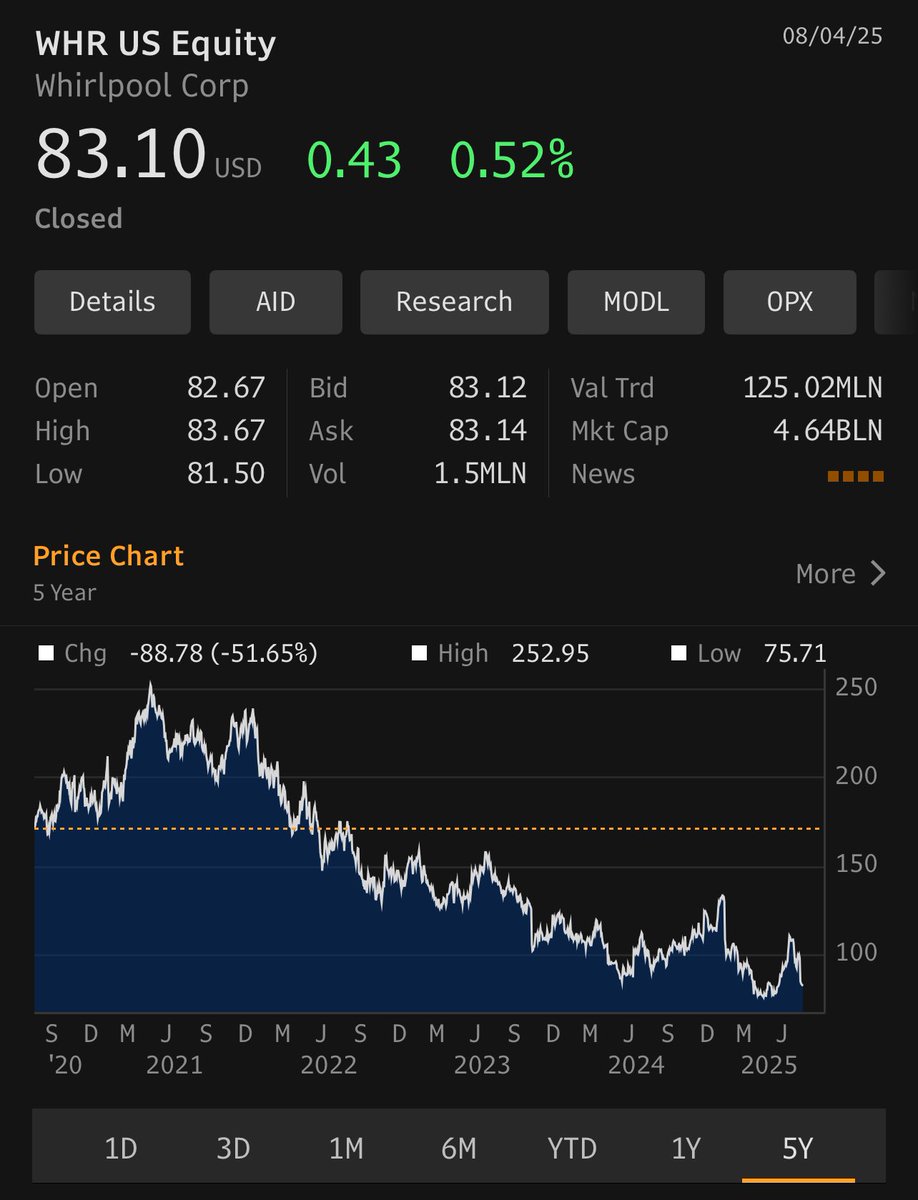Click the 2025 x-axis year label

tap(769, 1066)
